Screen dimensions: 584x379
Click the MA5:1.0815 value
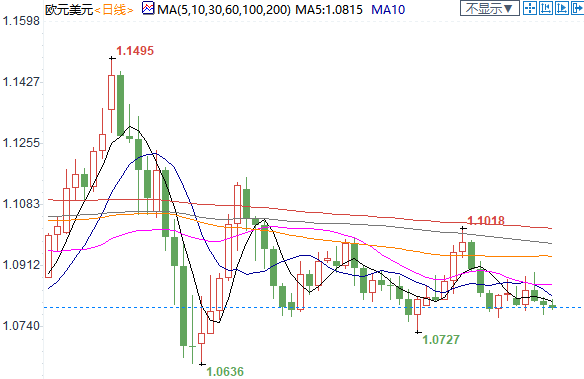tap(329, 9)
